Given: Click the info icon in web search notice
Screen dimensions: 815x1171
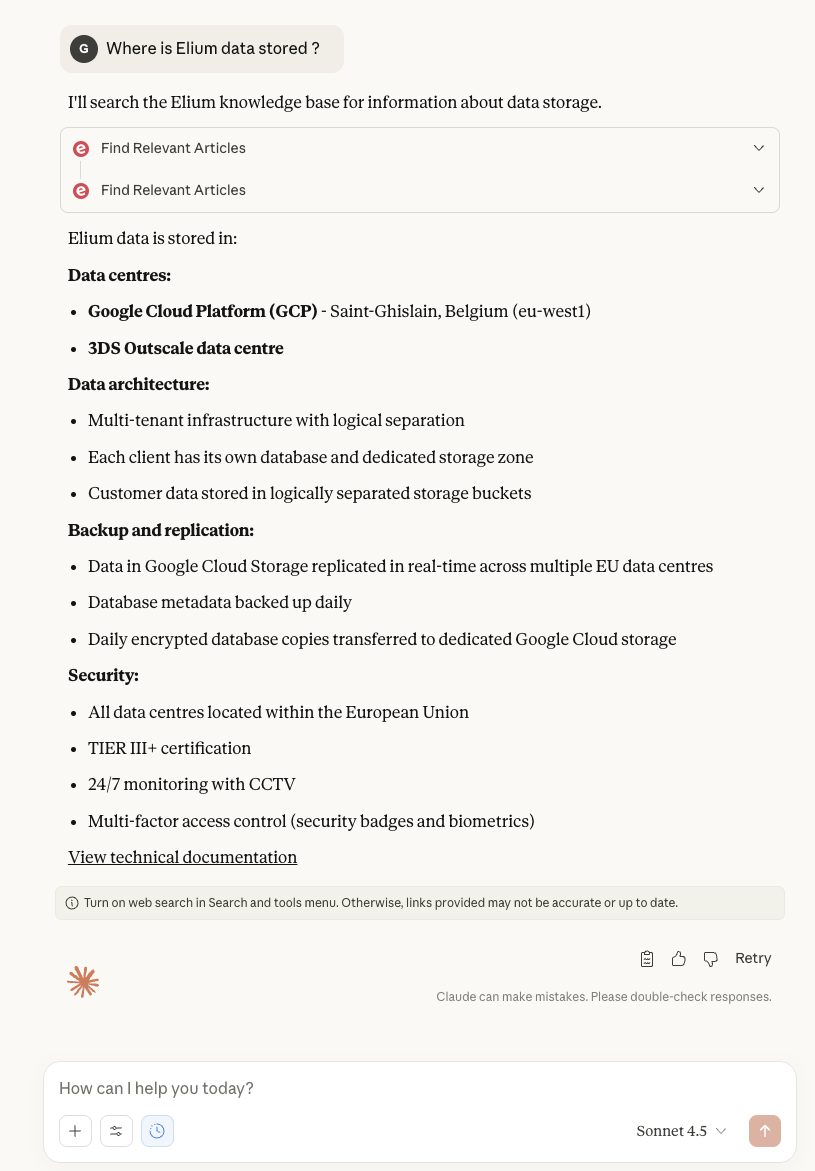Looking at the screenshot, I should click(x=72, y=903).
